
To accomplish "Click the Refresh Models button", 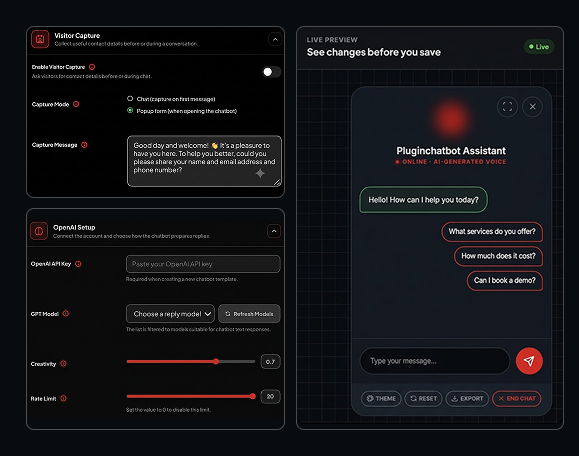I will coord(249,314).
